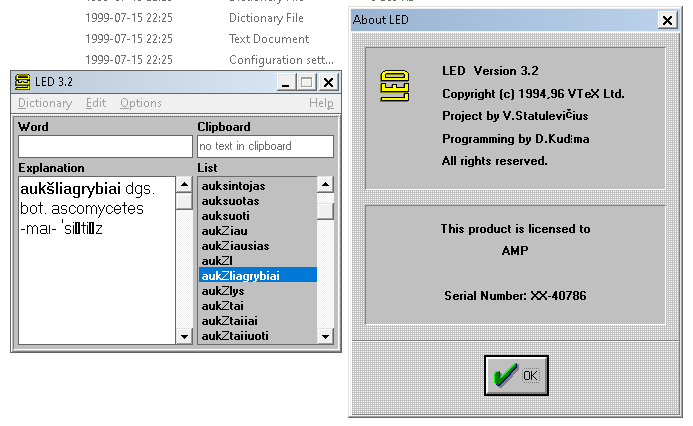The image size is (693, 426).
Task: Click 'Dictionary File' type in background list
Action: pos(266,18)
